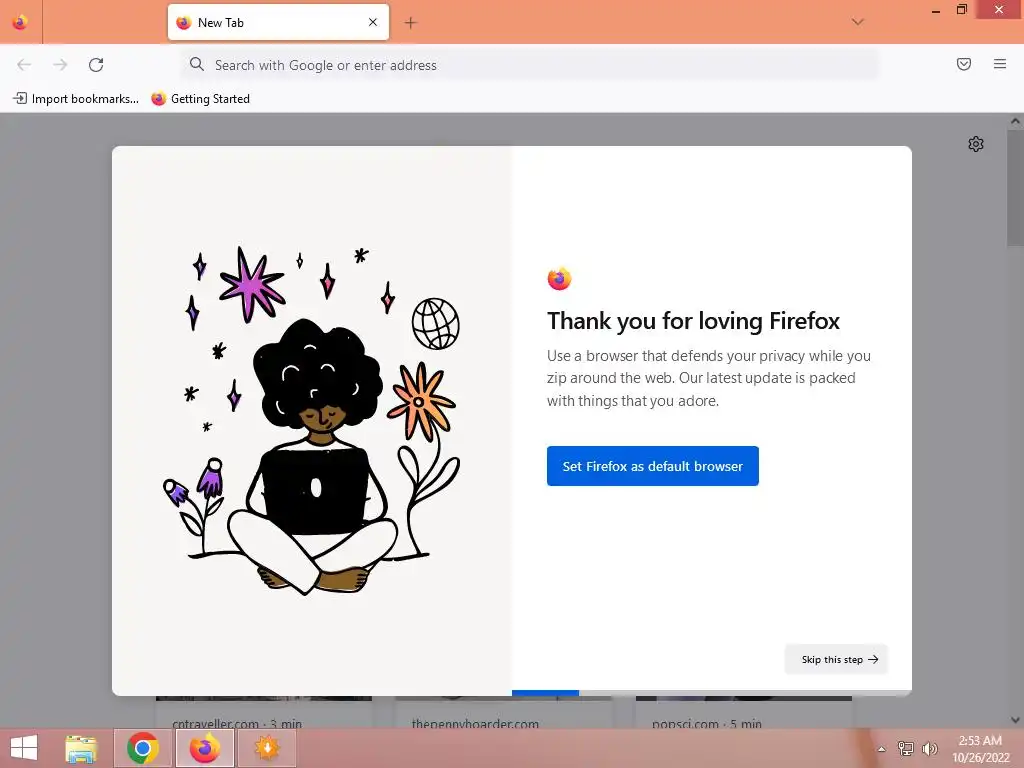
Task: Go back with the back arrow
Action: 24,65
